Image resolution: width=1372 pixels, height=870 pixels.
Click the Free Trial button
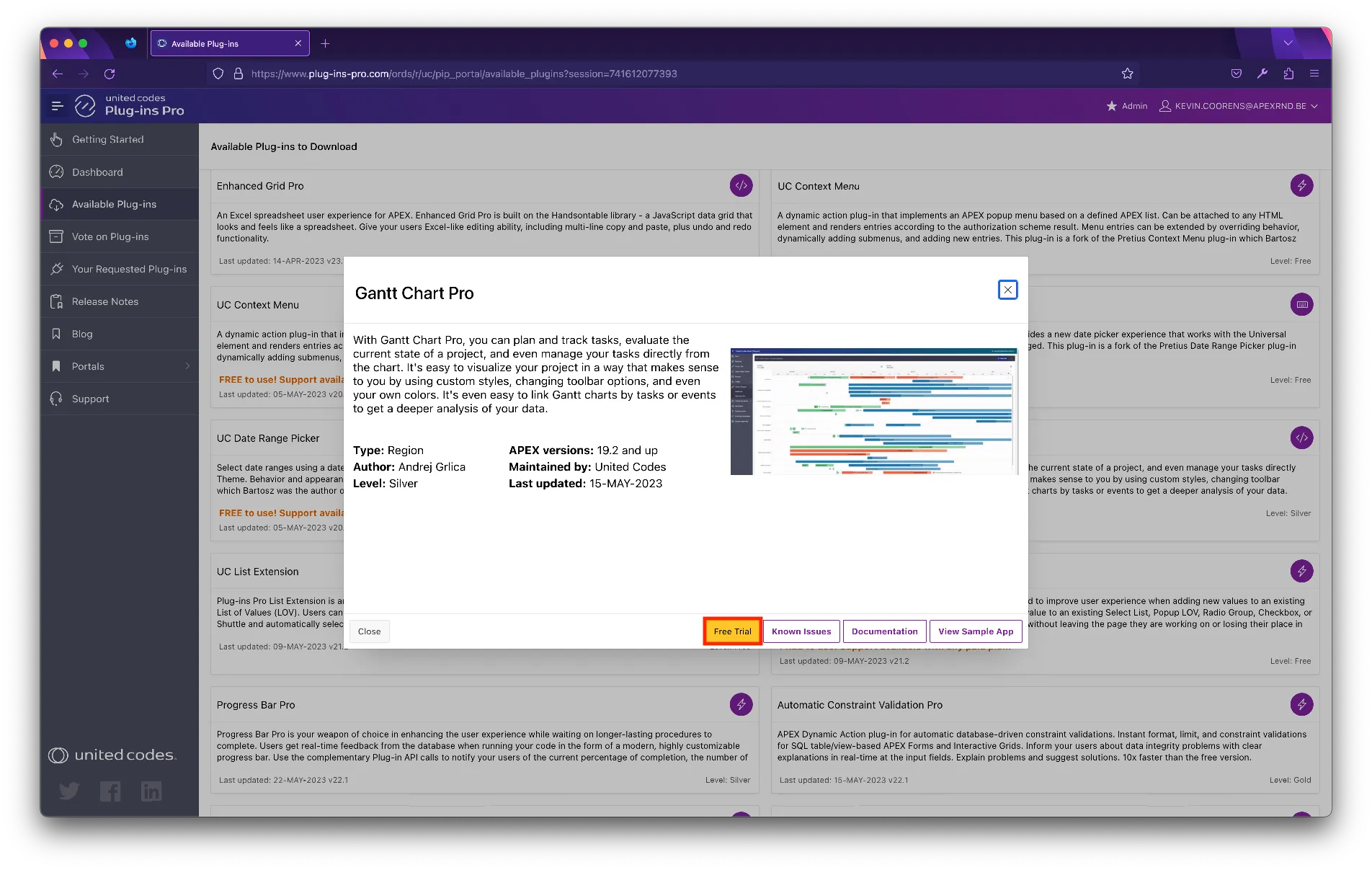(x=732, y=631)
